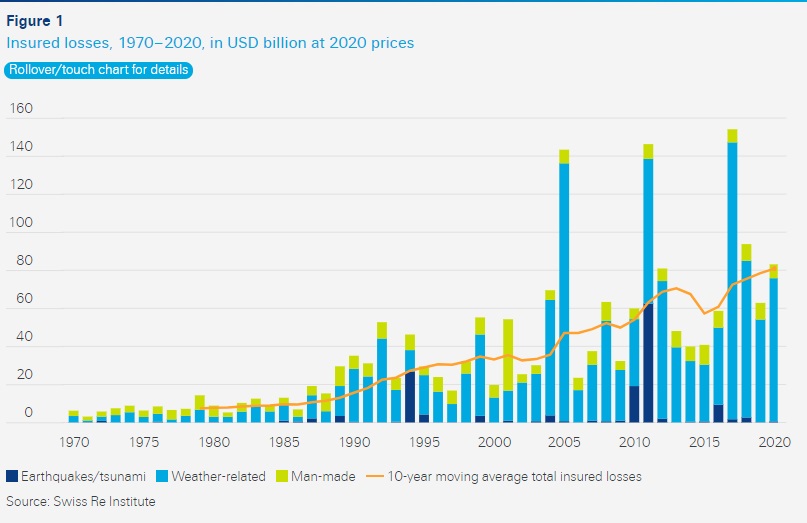Click the 2001 bar with the large man-made segment

(508, 371)
